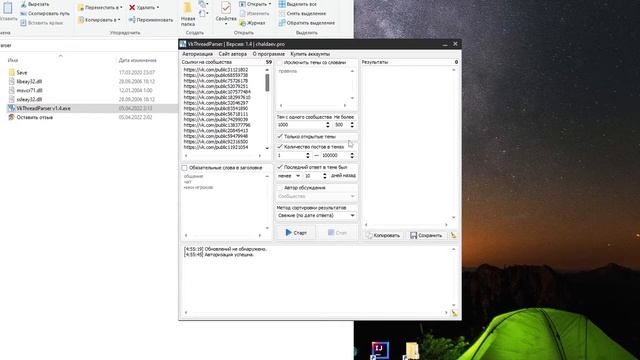Click Снять выделение in the Explorer ribbon
Screen dimensions: 640x360
[302, 13]
